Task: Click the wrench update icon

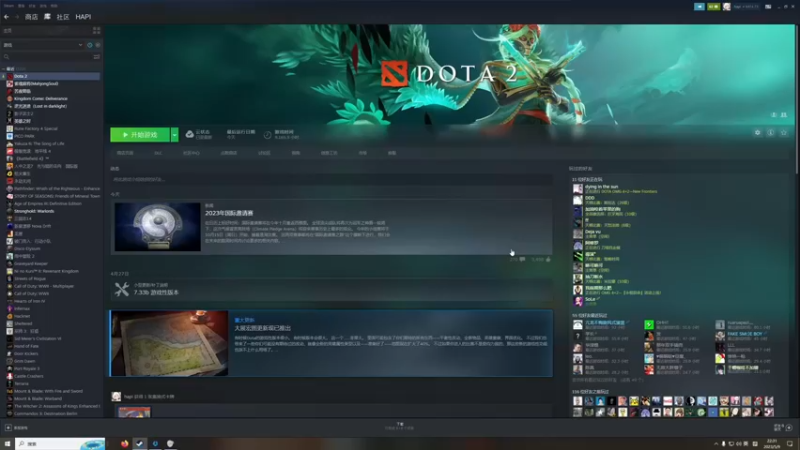Action: (x=121, y=290)
